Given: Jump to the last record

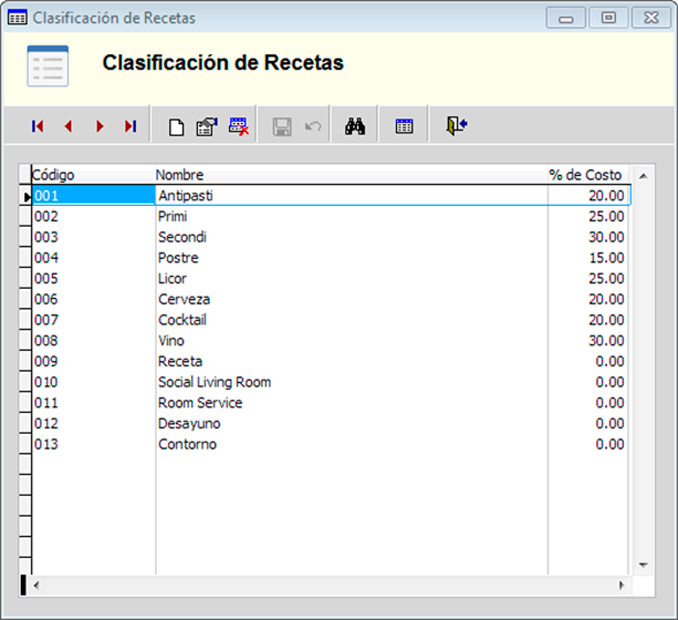Looking at the screenshot, I should click(130, 126).
